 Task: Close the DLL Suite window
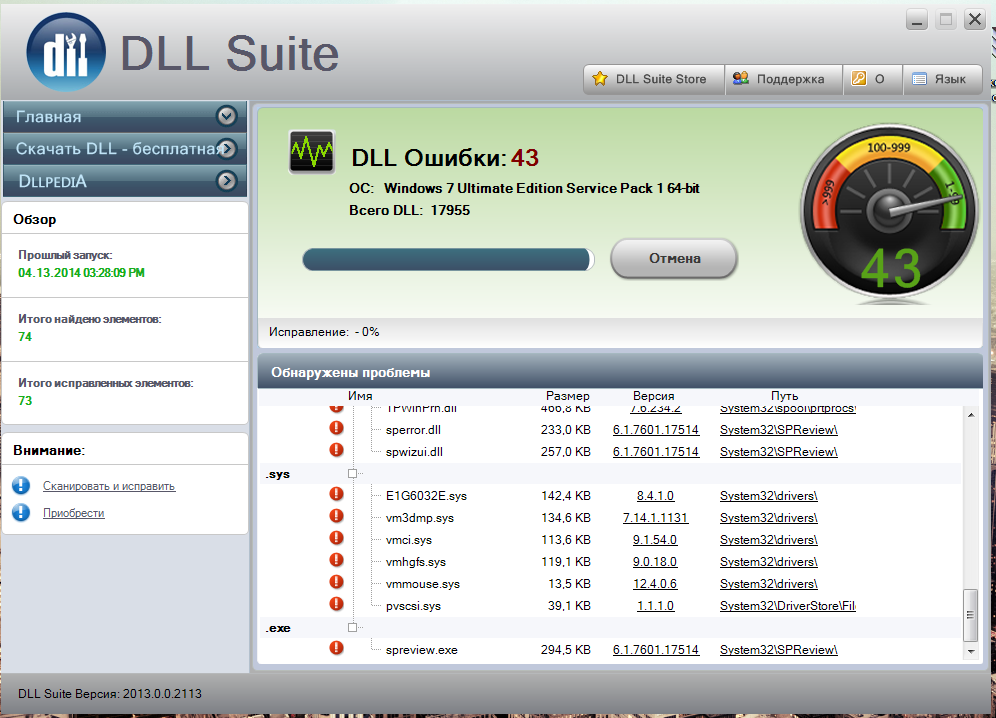pos(974,20)
